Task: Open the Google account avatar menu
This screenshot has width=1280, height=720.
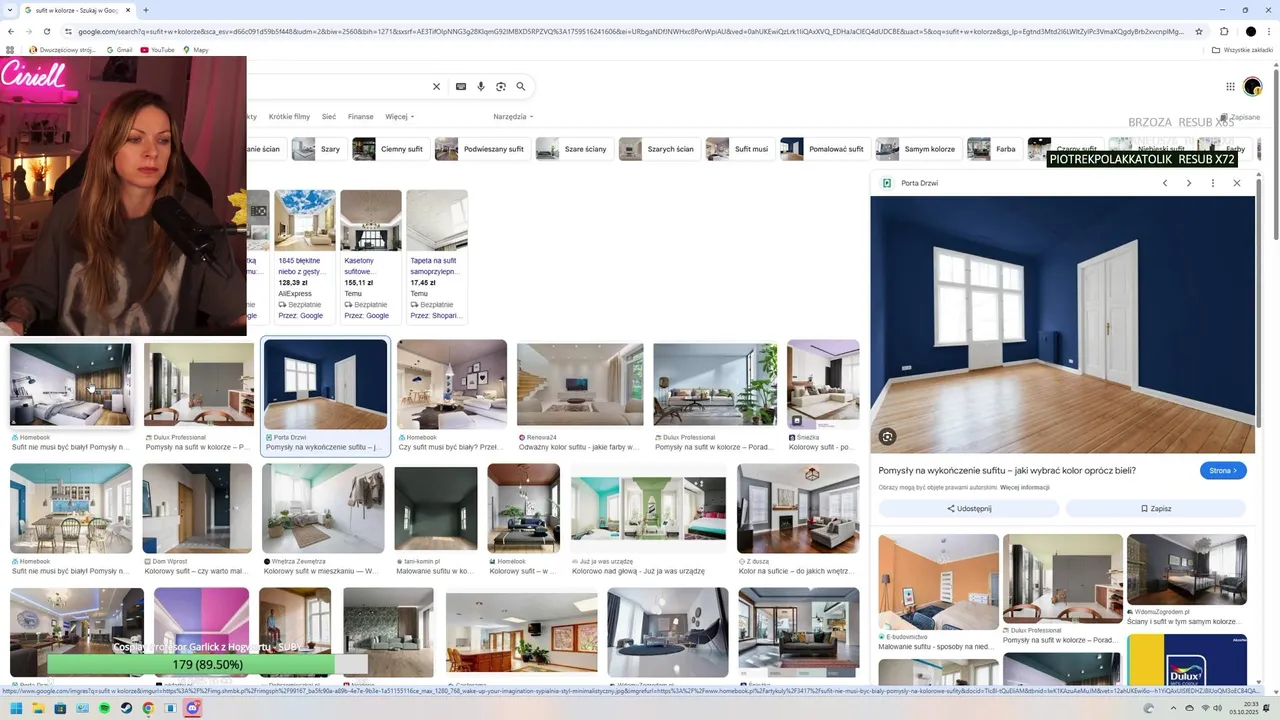Action: click(1253, 87)
